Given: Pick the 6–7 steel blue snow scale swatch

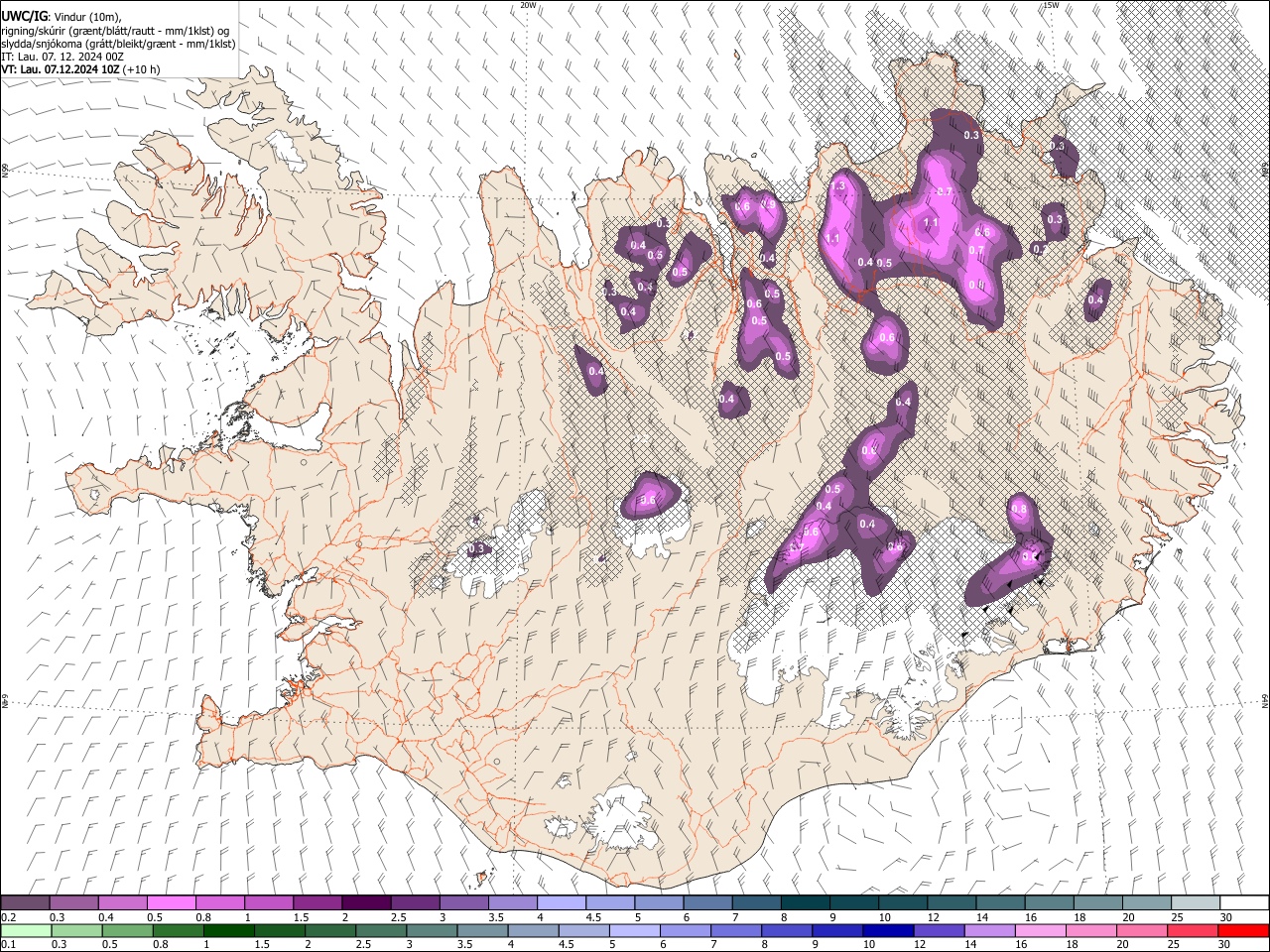Looking at the screenshot, I should click(707, 903).
